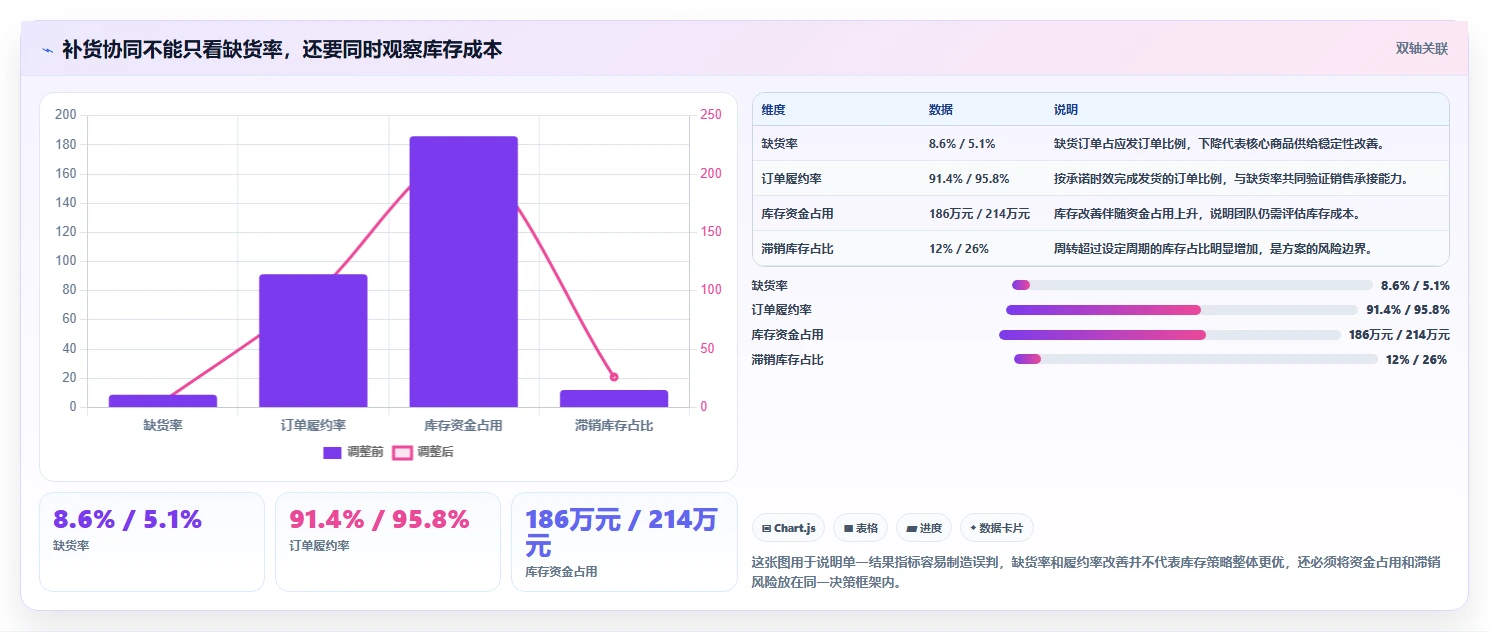Click the 数据卡片 tag chip
This screenshot has height=632, width=1489.
click(x=997, y=528)
